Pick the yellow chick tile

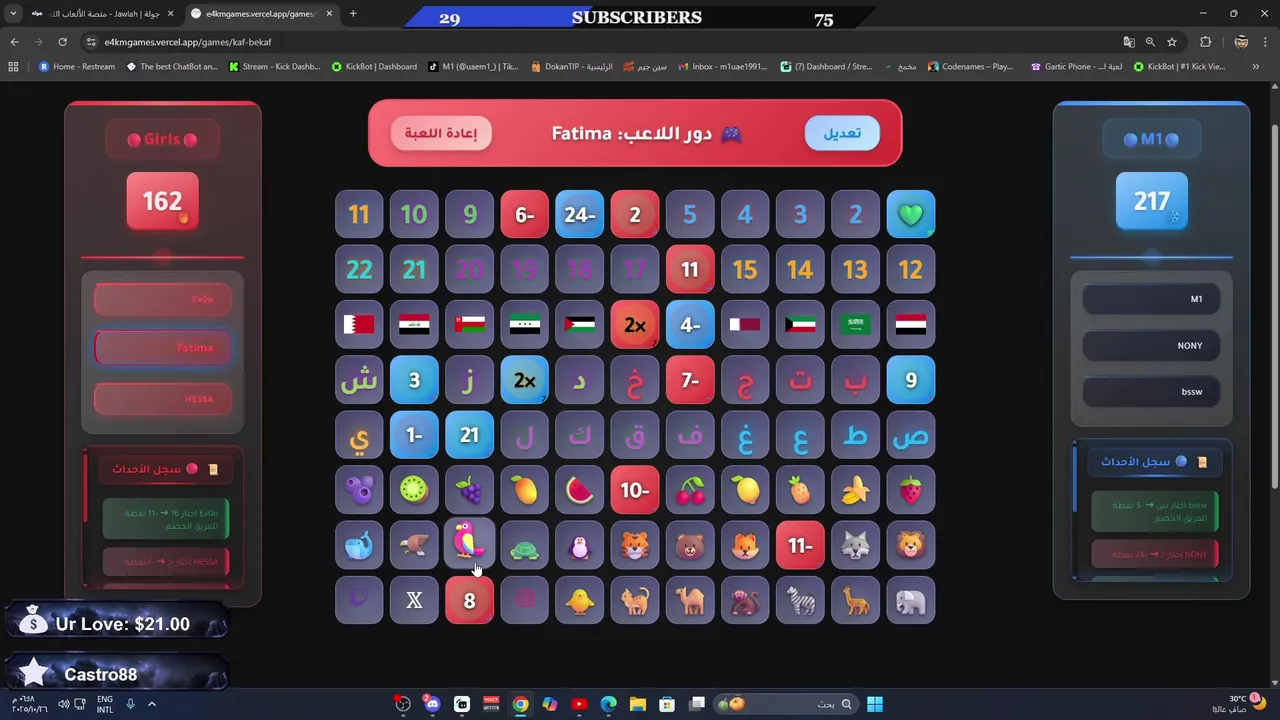[x=580, y=600]
